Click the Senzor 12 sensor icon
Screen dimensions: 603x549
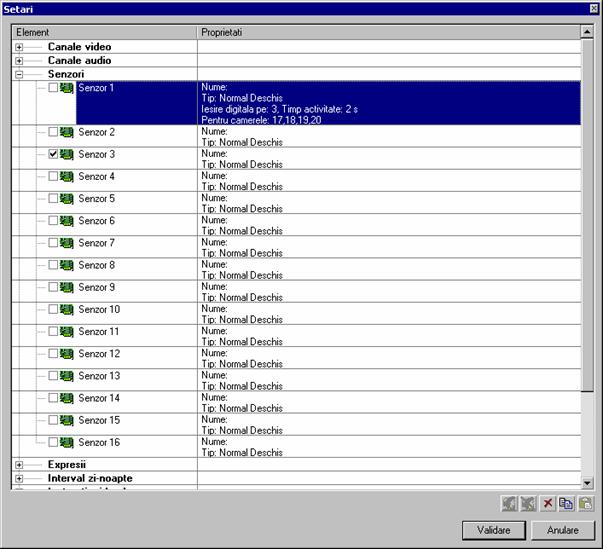pyautogui.click(x=67, y=354)
